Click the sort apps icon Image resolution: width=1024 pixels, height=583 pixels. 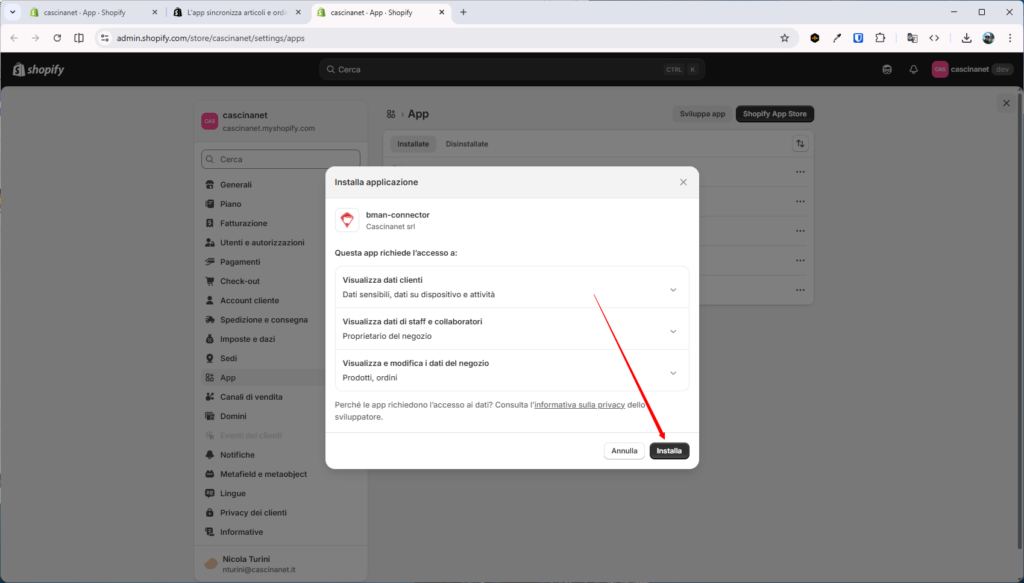(800, 144)
